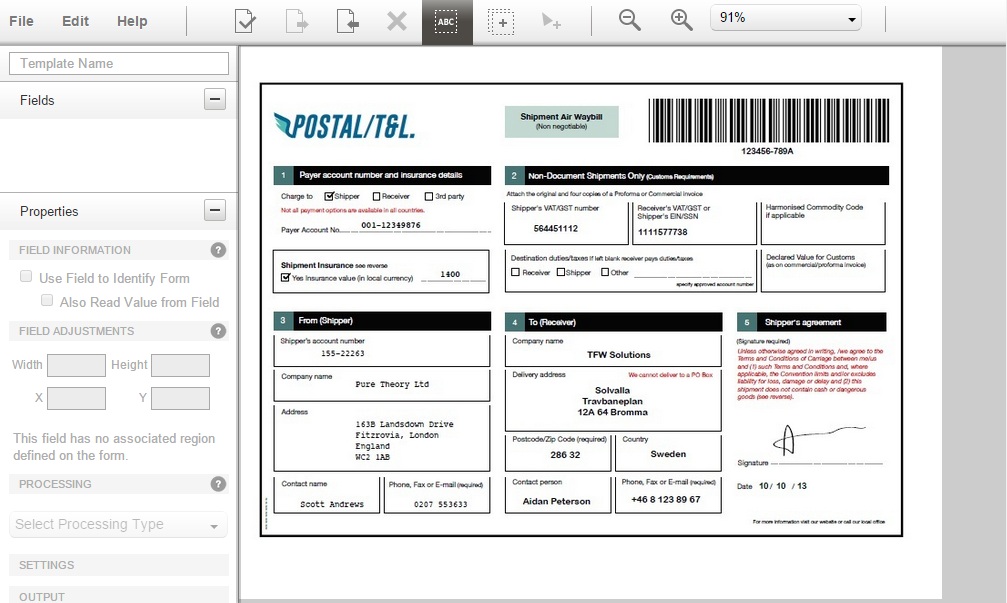Select the add region tool icon

501,22
